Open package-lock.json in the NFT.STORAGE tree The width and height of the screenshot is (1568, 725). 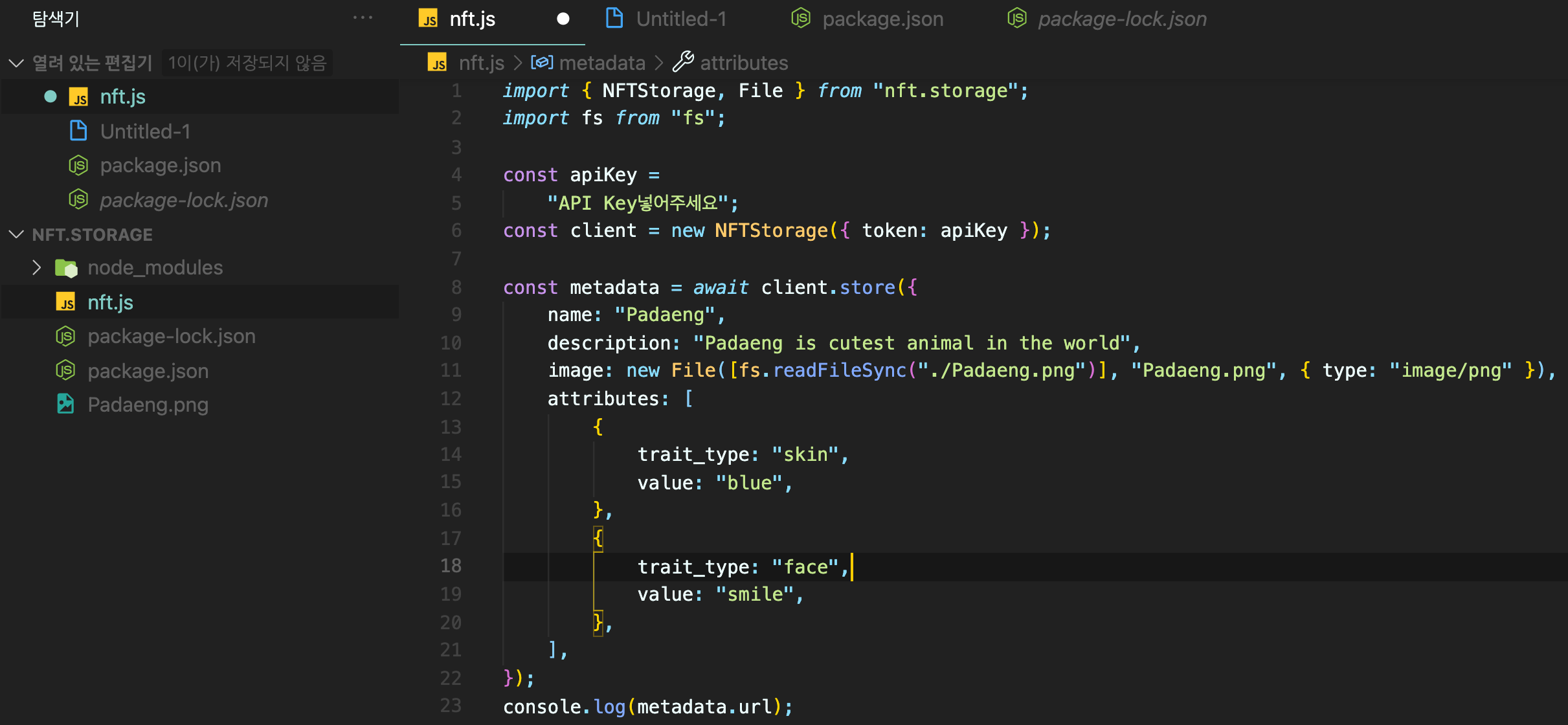pos(171,337)
